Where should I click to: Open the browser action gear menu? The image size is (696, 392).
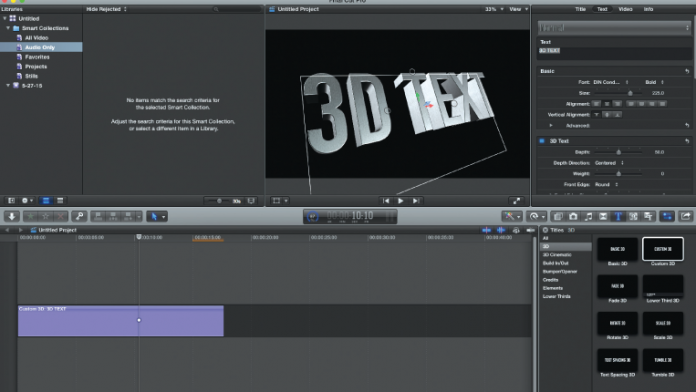27,201
